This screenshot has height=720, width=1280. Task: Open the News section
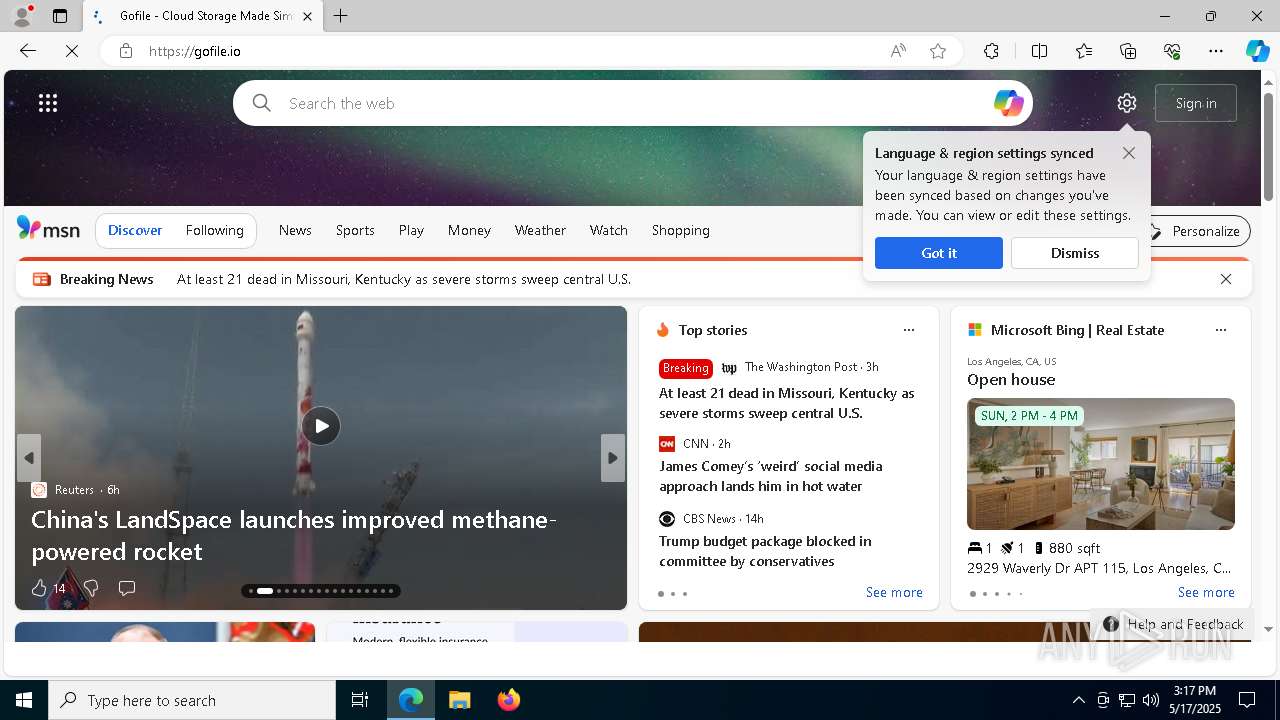pos(295,230)
